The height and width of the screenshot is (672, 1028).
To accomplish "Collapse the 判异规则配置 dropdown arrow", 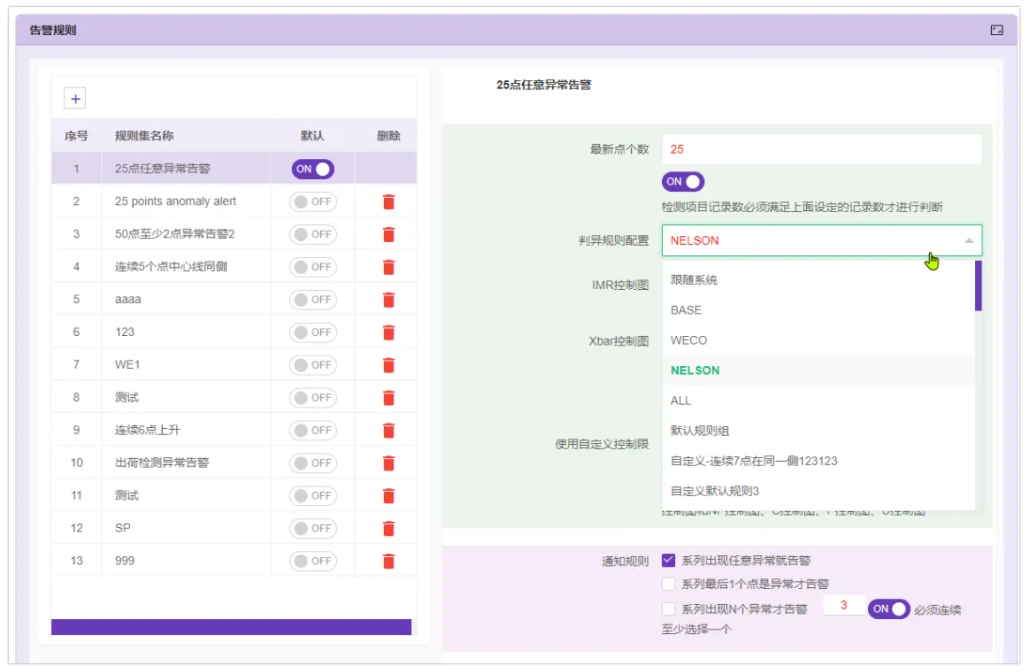I will tap(967, 241).
